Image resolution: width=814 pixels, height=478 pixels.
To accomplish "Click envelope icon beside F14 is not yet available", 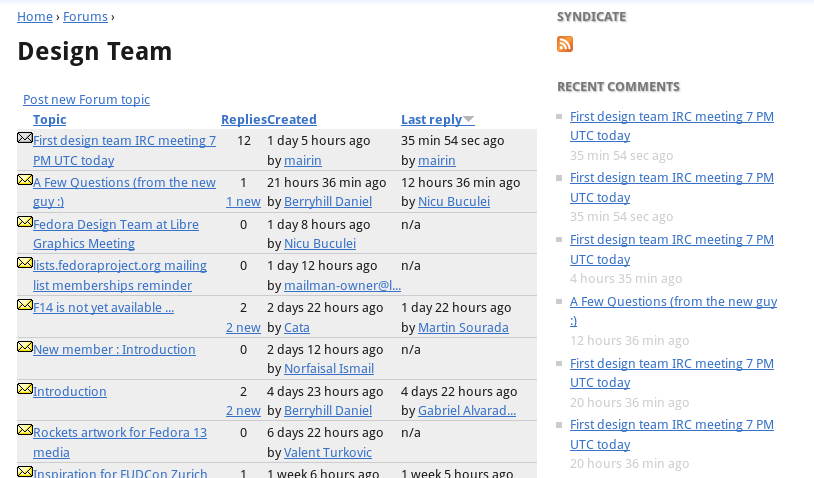I will (x=25, y=305).
